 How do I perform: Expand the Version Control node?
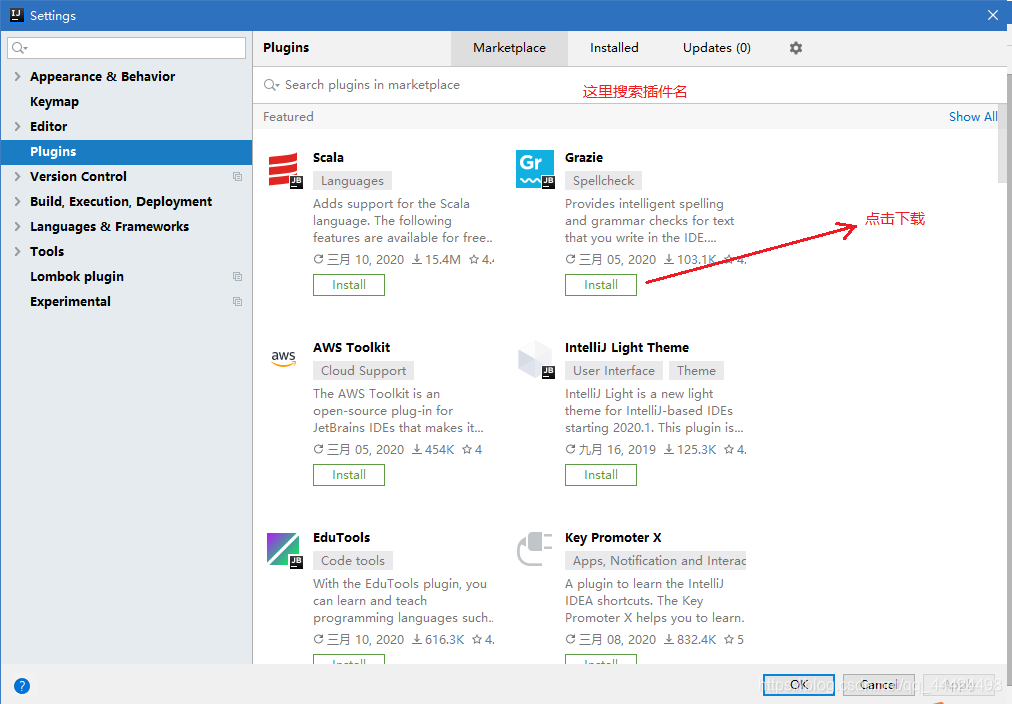[17, 176]
